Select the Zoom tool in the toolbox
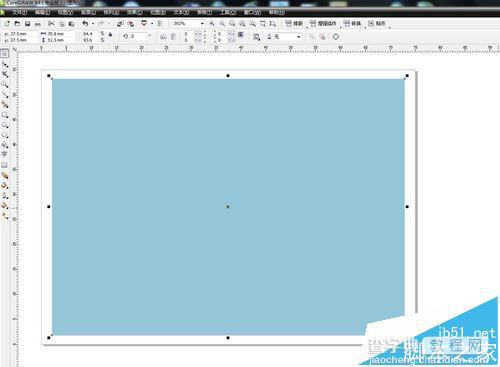The height and width of the screenshot is (367, 500). pyautogui.click(x=5, y=84)
